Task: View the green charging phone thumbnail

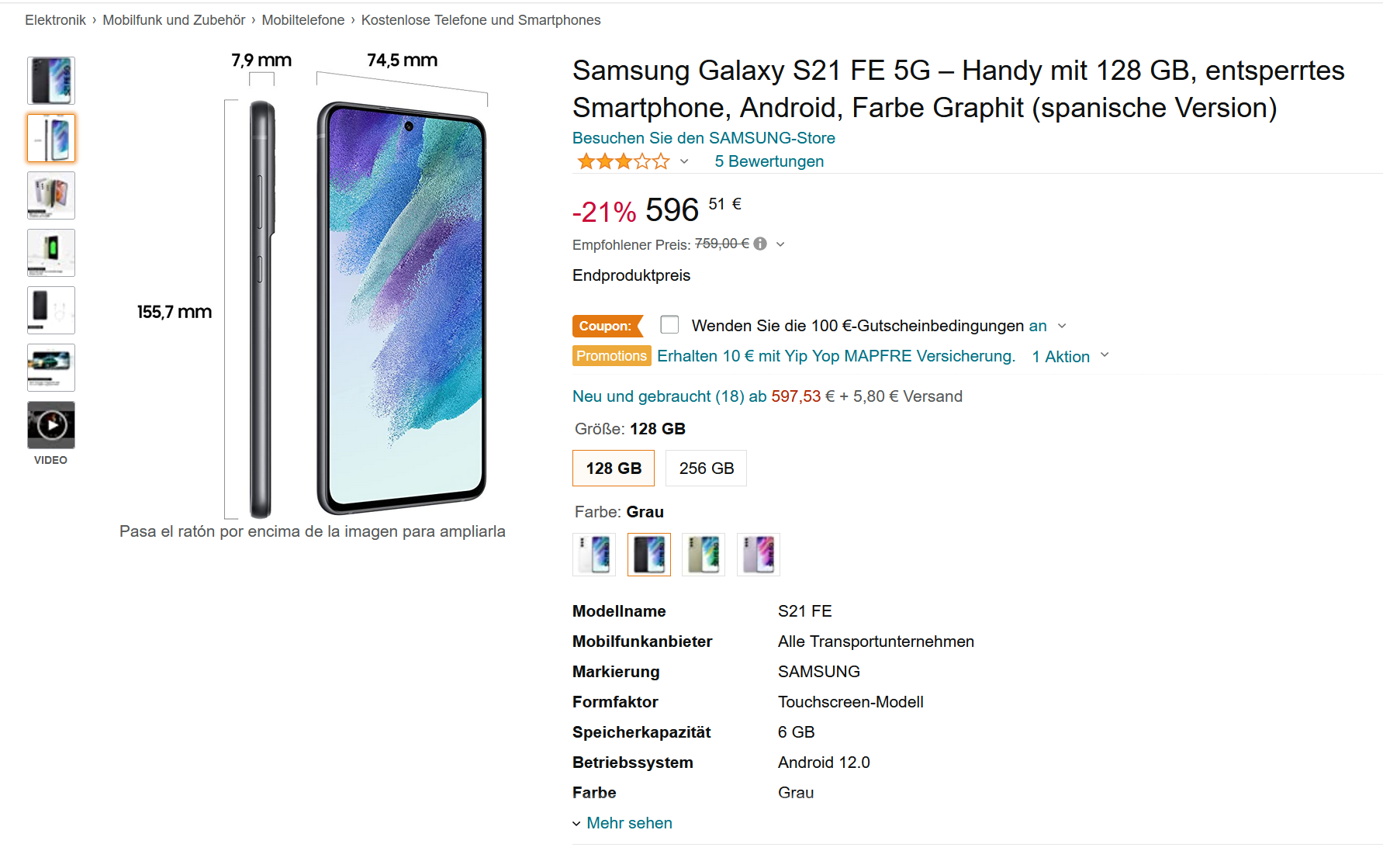Action: coord(51,253)
